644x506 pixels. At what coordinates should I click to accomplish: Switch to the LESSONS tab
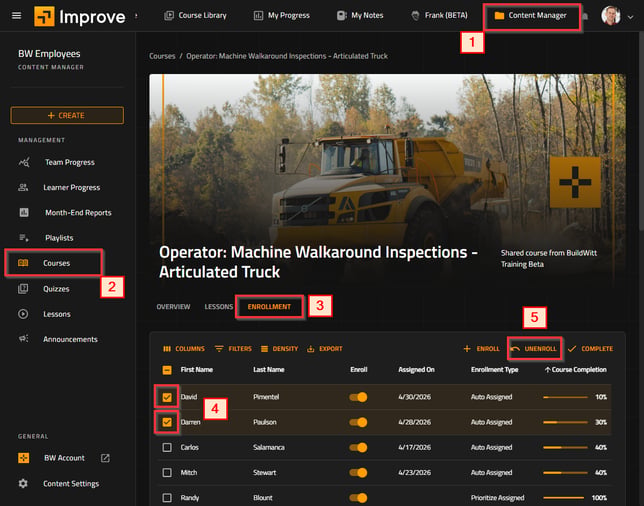pos(218,307)
